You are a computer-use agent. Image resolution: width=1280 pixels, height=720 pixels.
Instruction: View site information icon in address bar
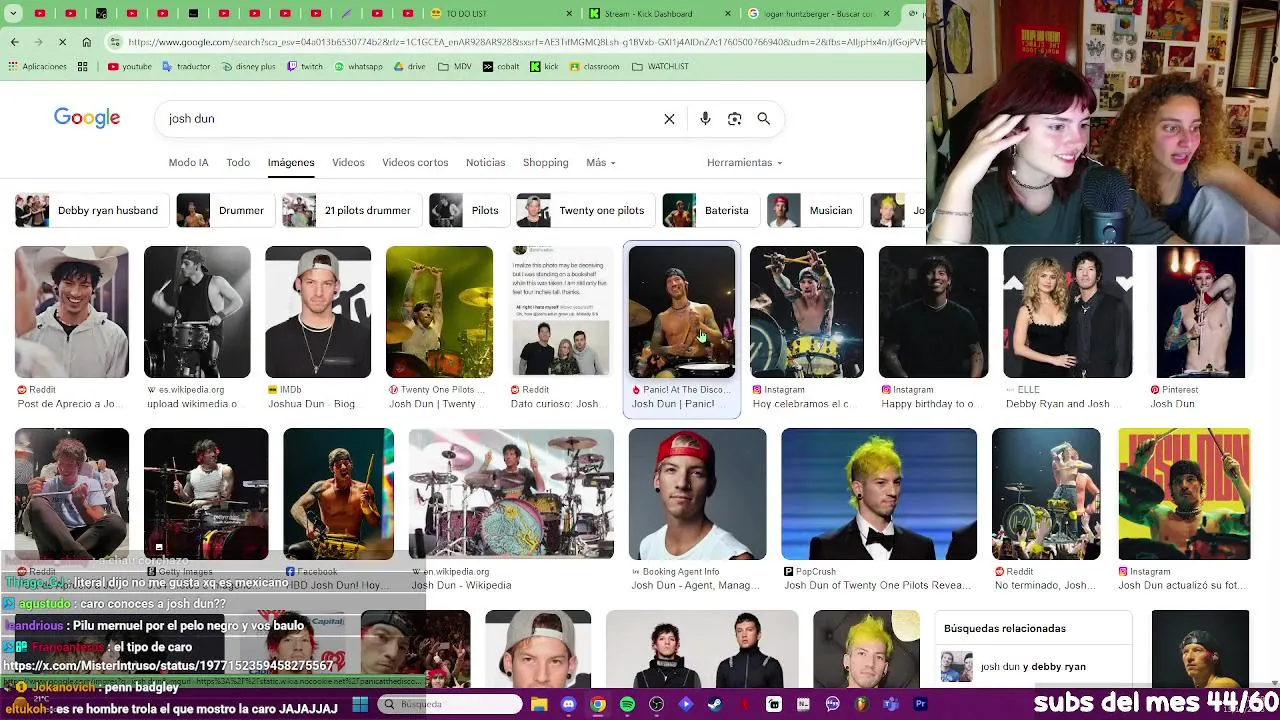coord(116,42)
